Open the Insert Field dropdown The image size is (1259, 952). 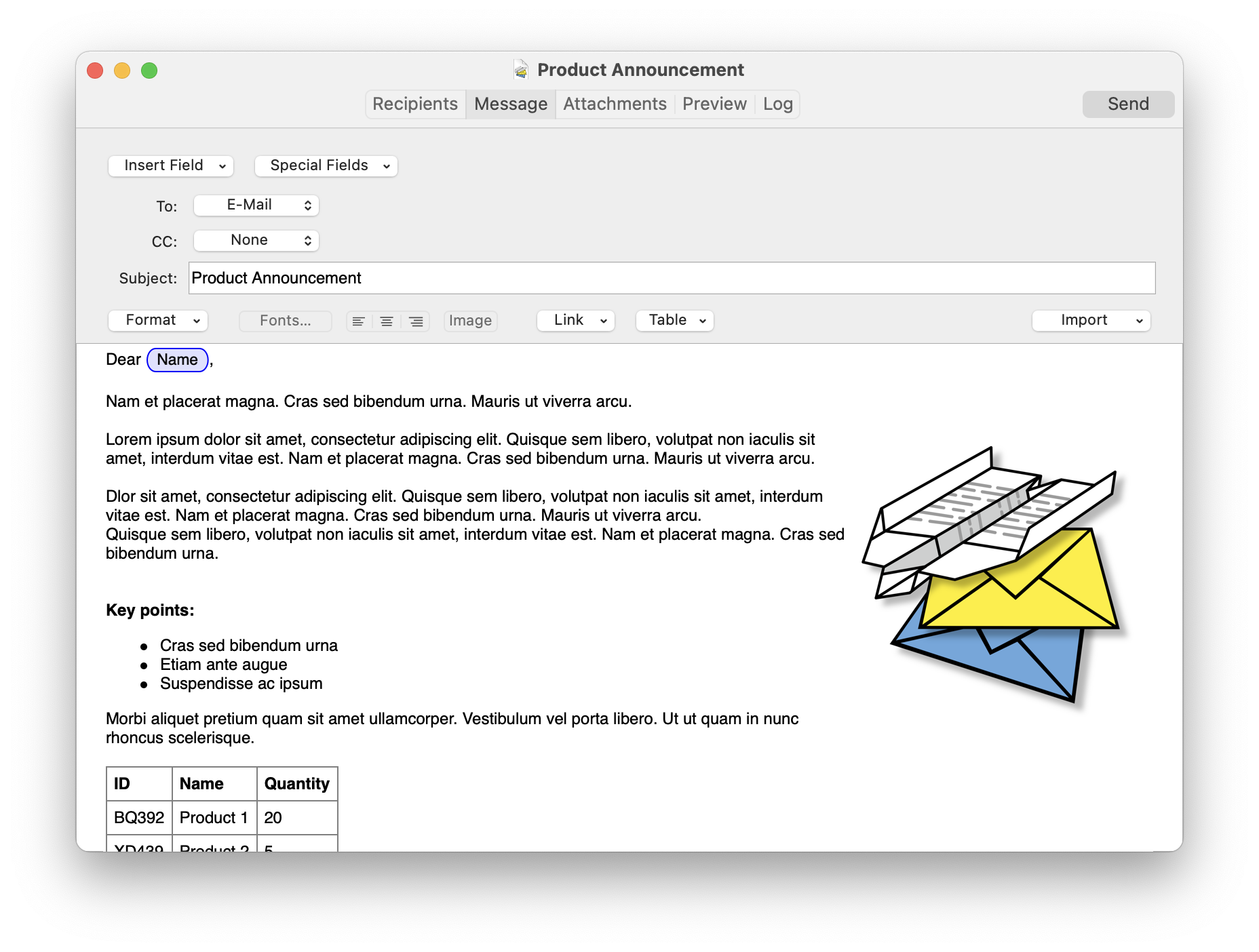(171, 165)
